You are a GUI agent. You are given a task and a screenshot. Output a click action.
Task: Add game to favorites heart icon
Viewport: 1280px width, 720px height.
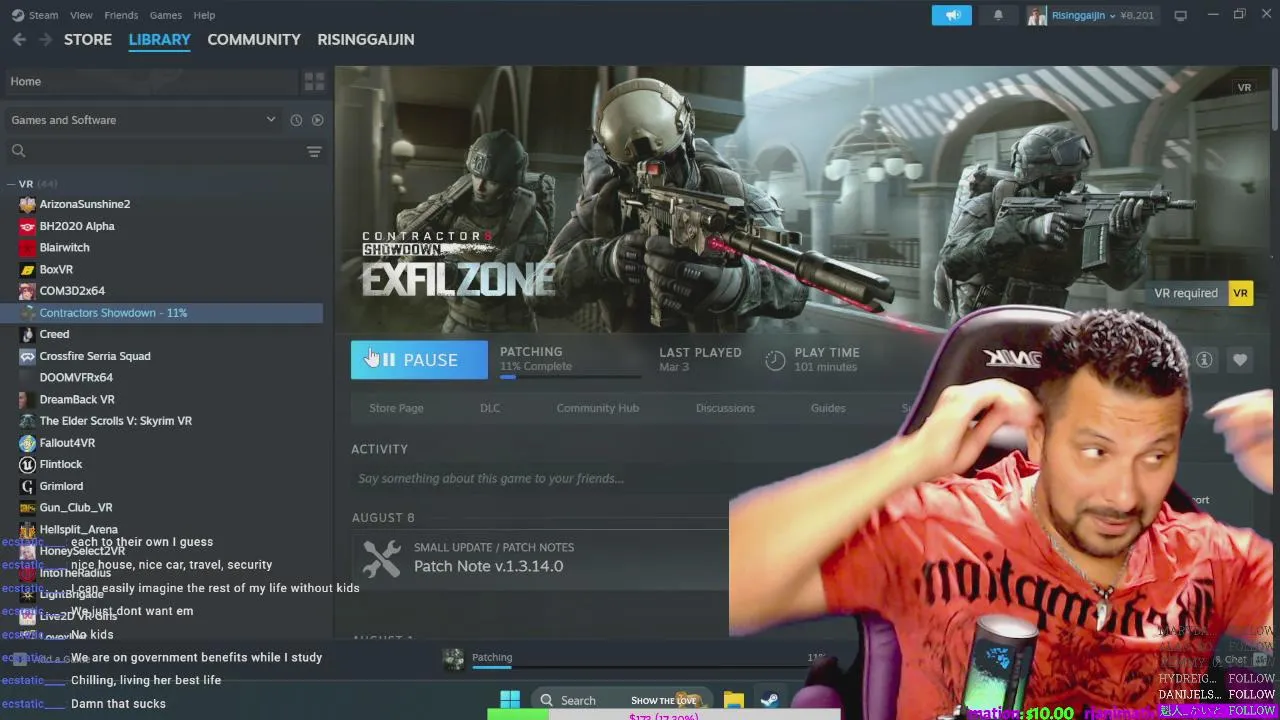(1240, 360)
